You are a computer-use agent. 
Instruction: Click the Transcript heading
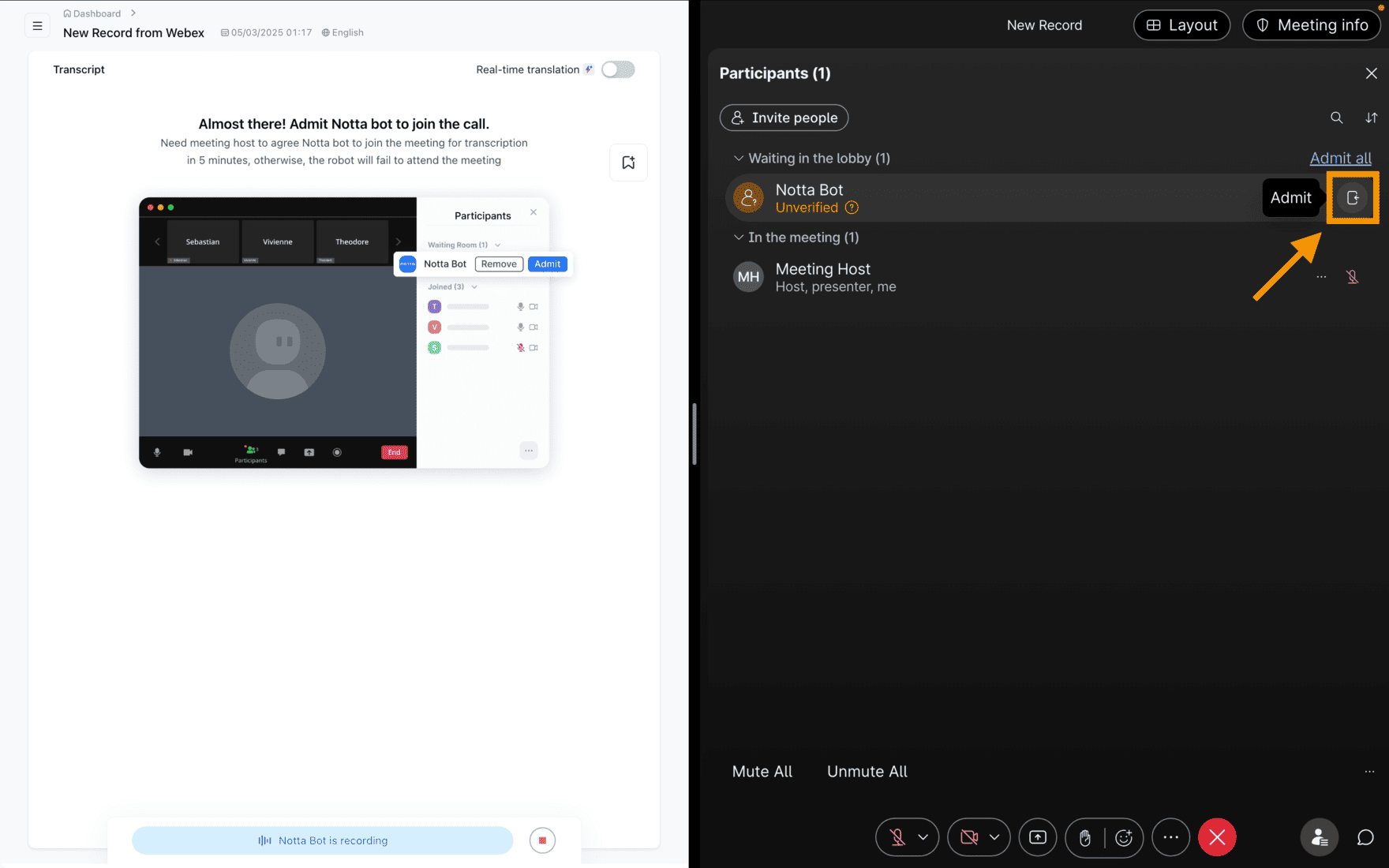[79, 69]
